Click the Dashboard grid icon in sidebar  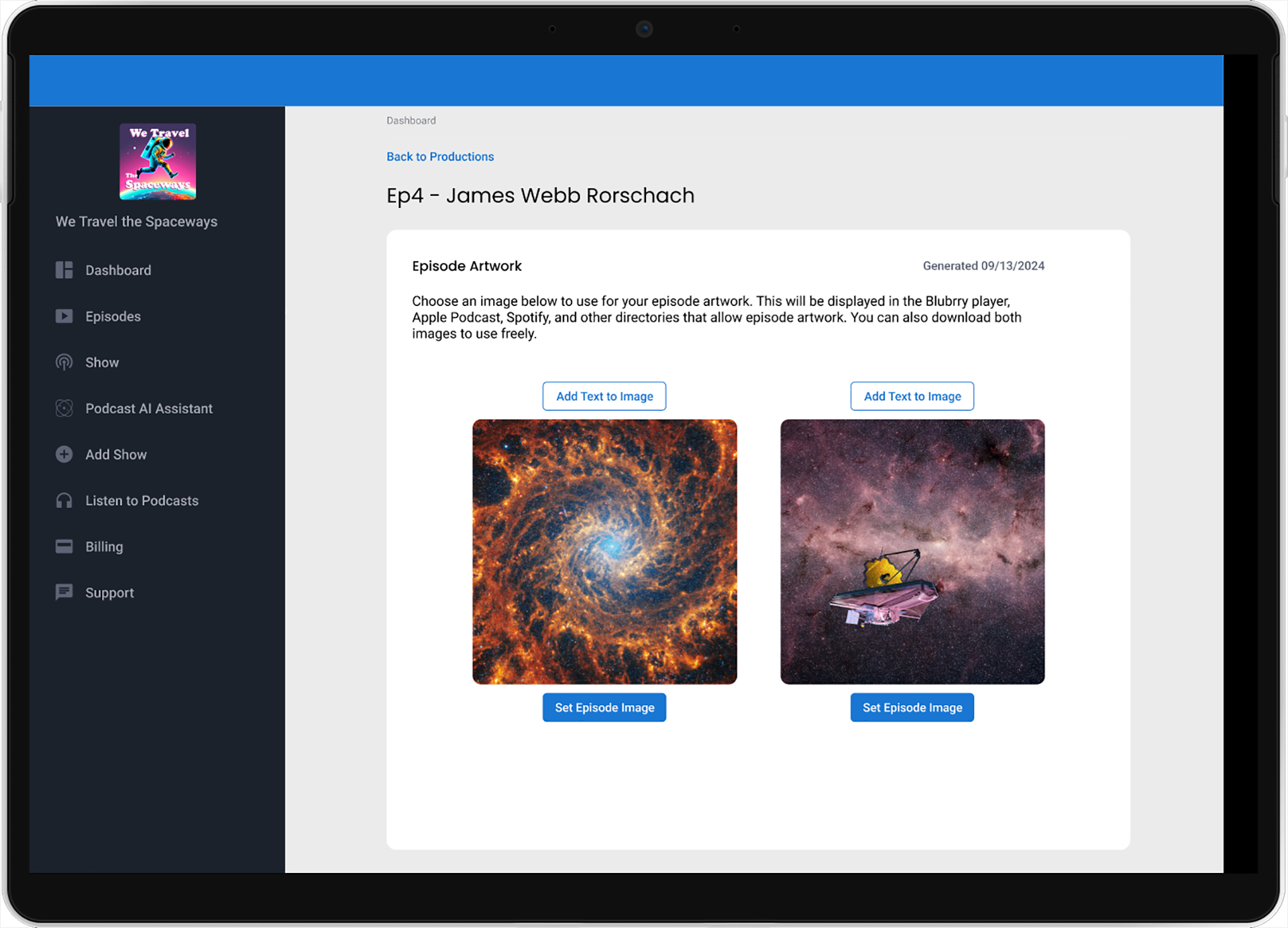64,270
